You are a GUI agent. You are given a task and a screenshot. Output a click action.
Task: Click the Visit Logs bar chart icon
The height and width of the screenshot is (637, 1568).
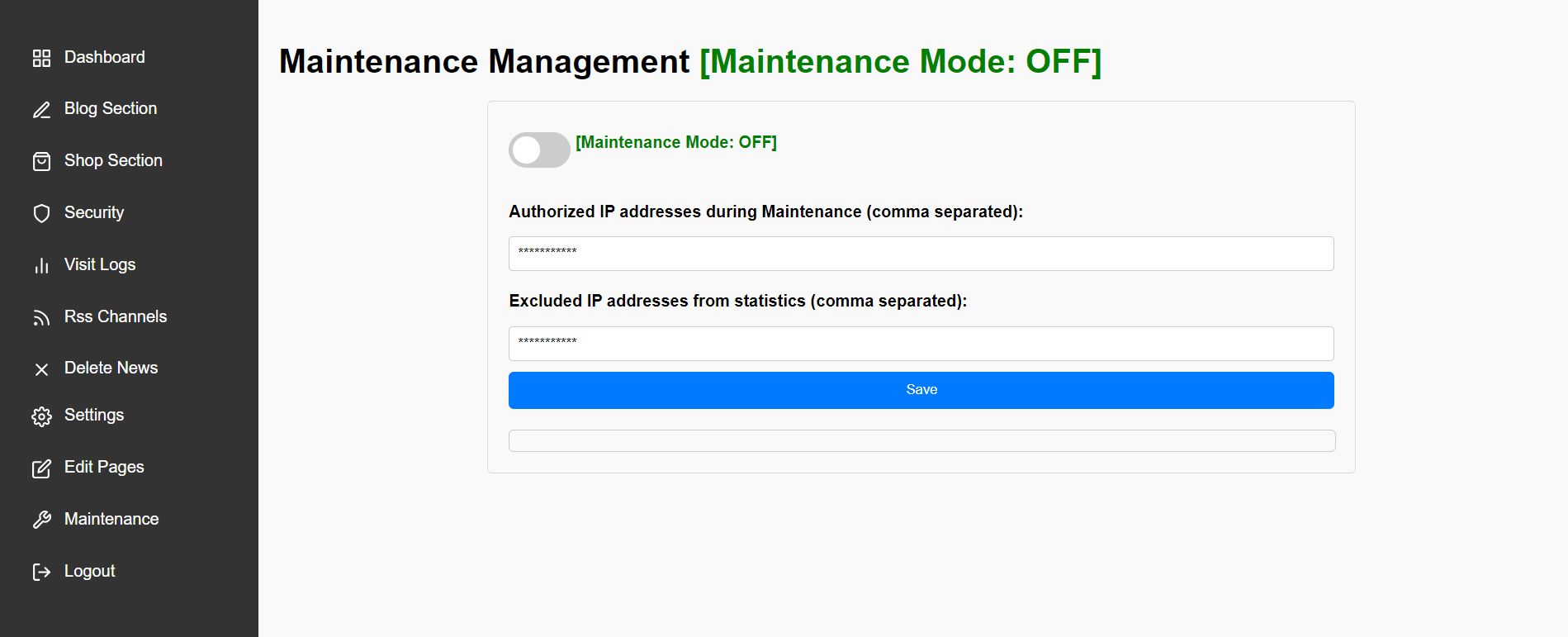pos(41,265)
